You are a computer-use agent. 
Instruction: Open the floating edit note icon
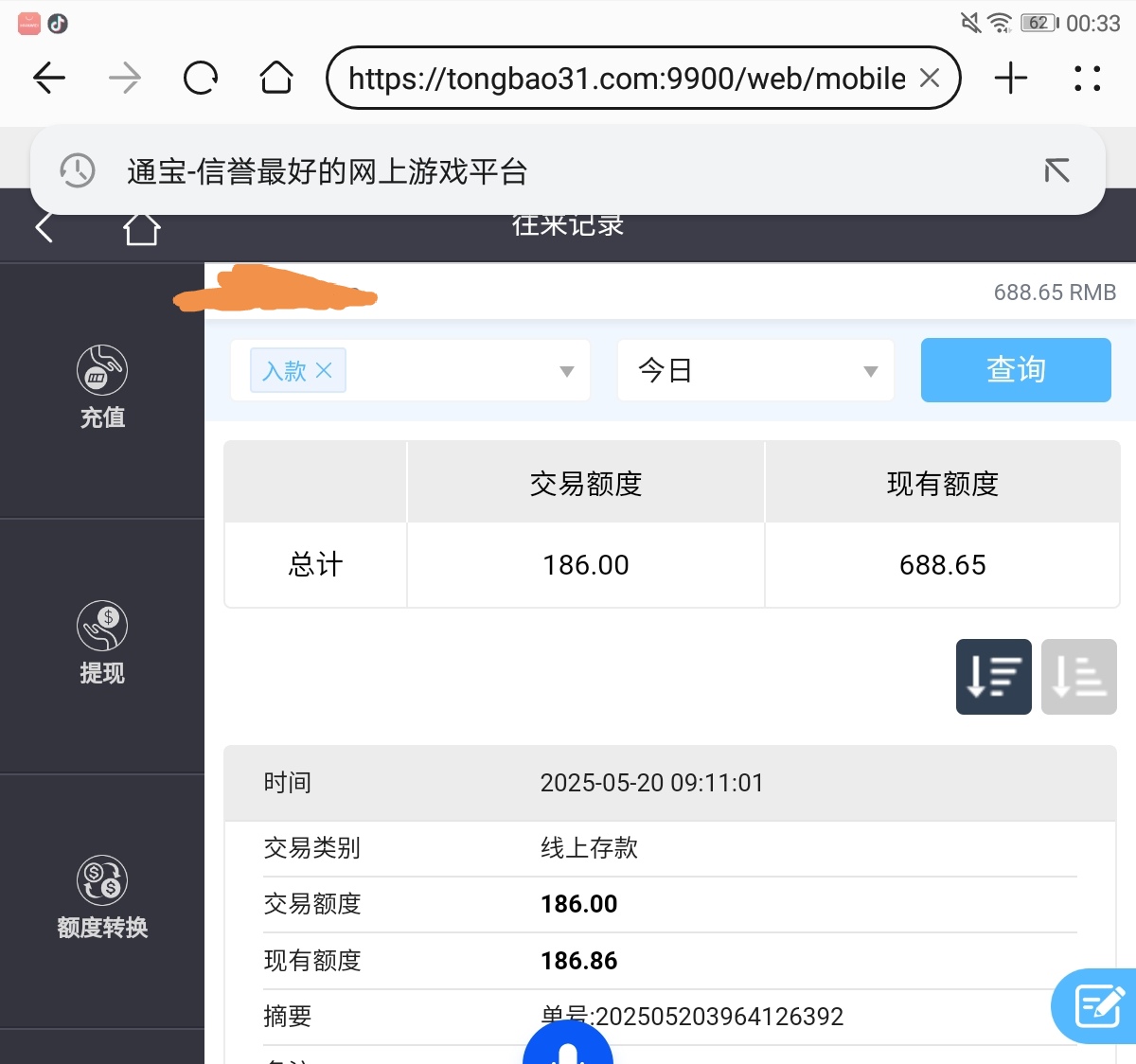tap(1098, 1006)
